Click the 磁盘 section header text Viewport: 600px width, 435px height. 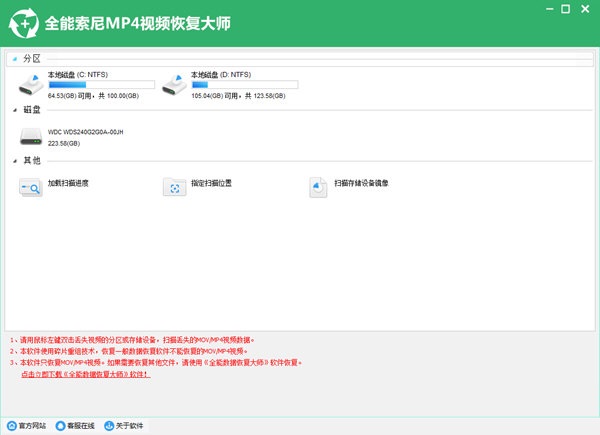click(32, 110)
